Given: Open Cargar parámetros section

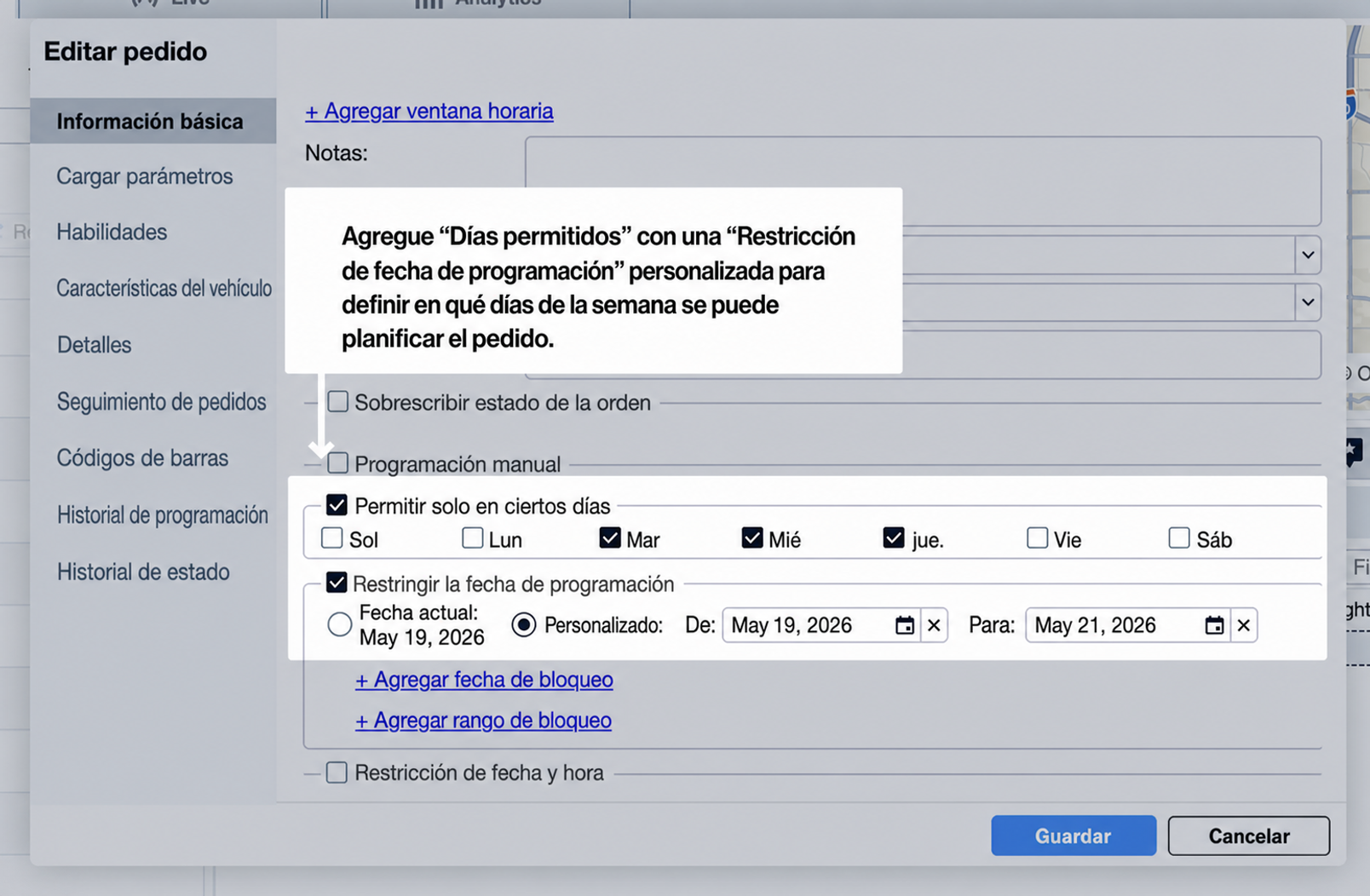Looking at the screenshot, I should [145, 176].
